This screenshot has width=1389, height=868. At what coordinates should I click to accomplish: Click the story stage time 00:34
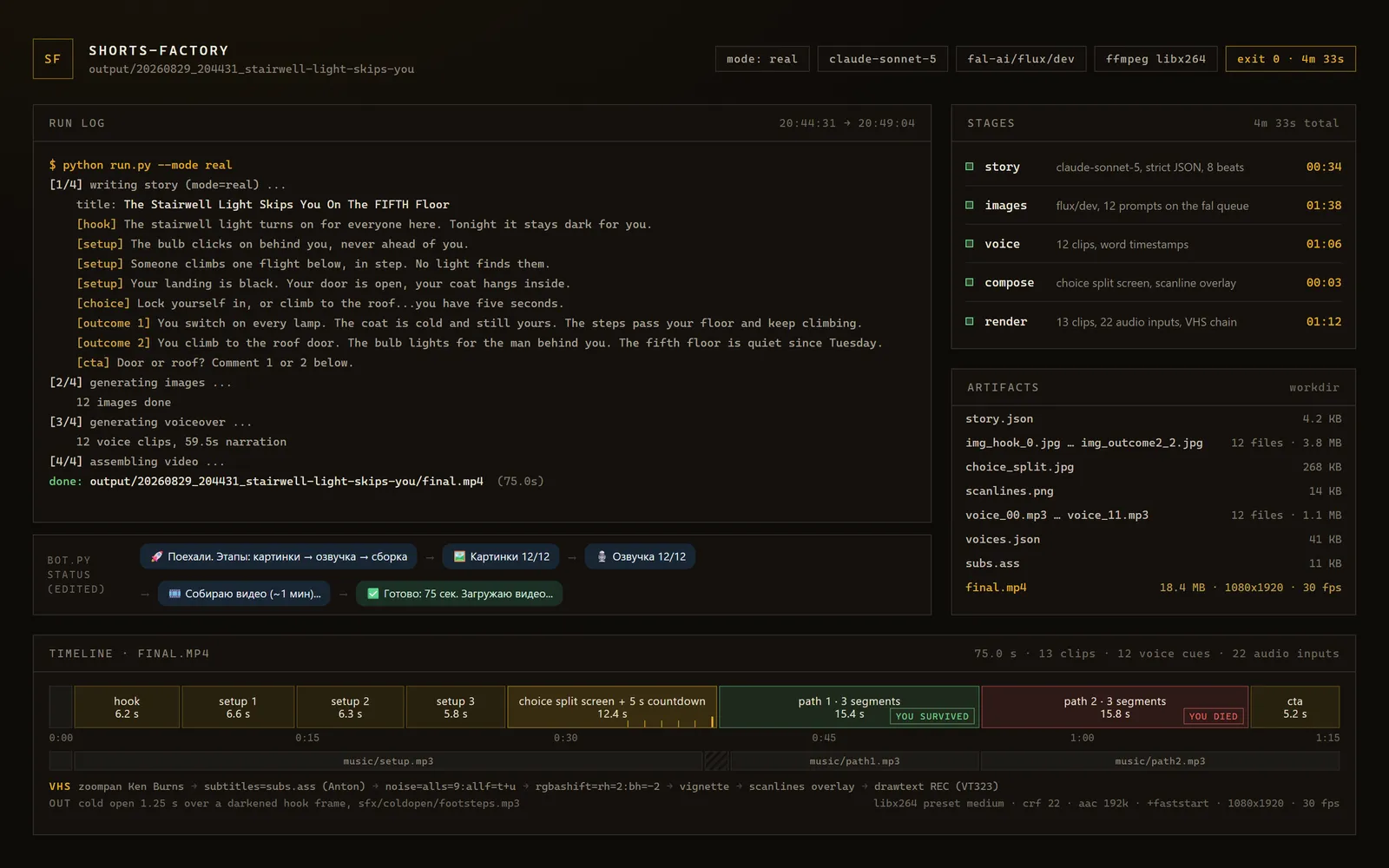(x=1324, y=167)
